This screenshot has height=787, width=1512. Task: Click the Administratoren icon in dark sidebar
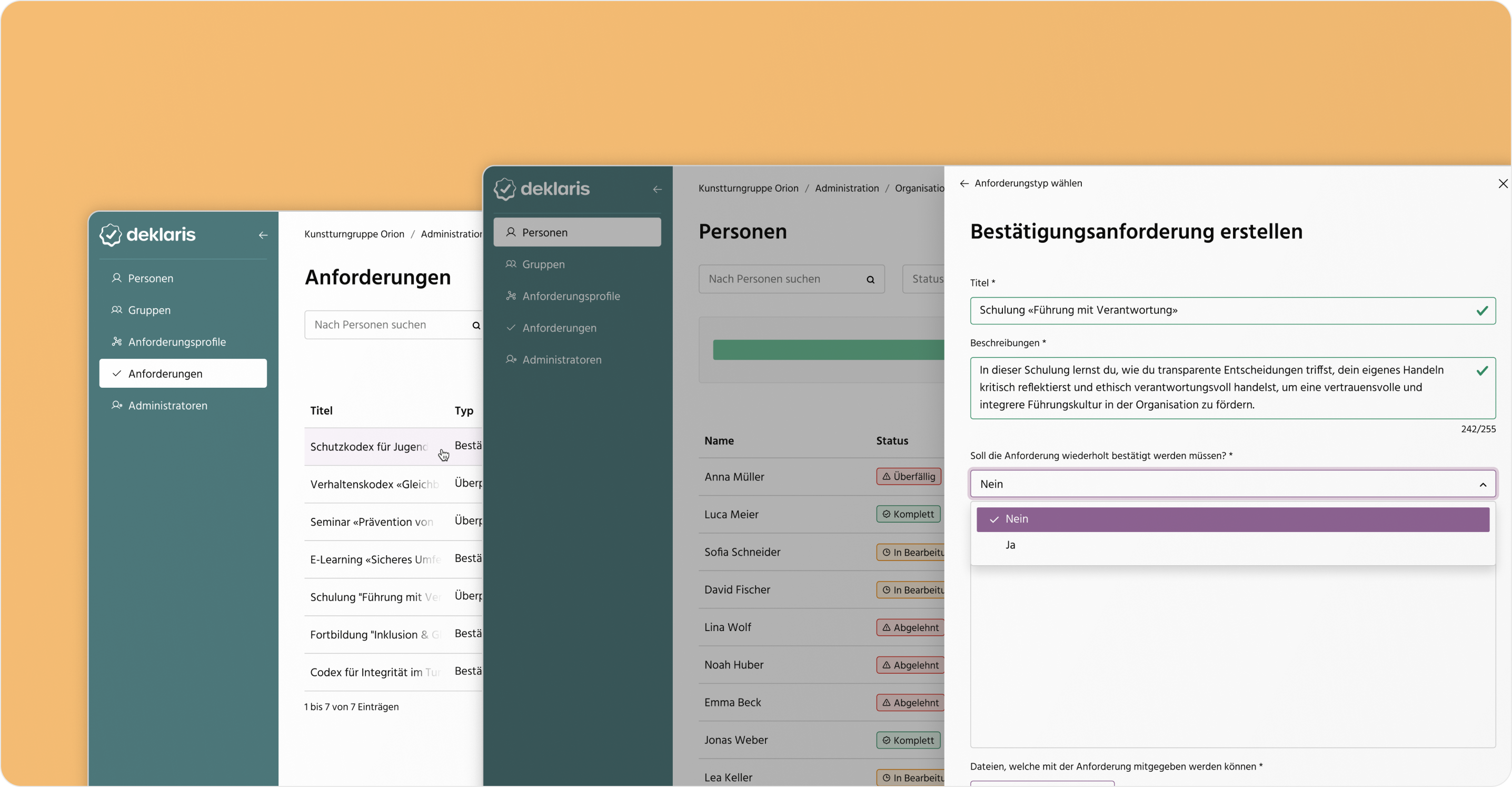click(511, 359)
